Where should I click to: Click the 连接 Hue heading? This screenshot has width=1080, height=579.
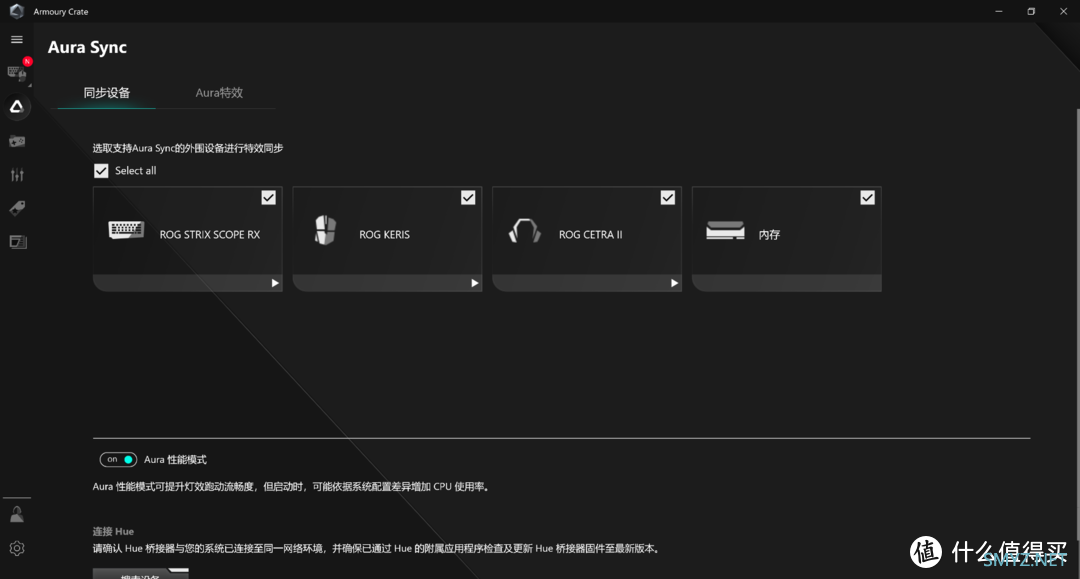coord(114,531)
